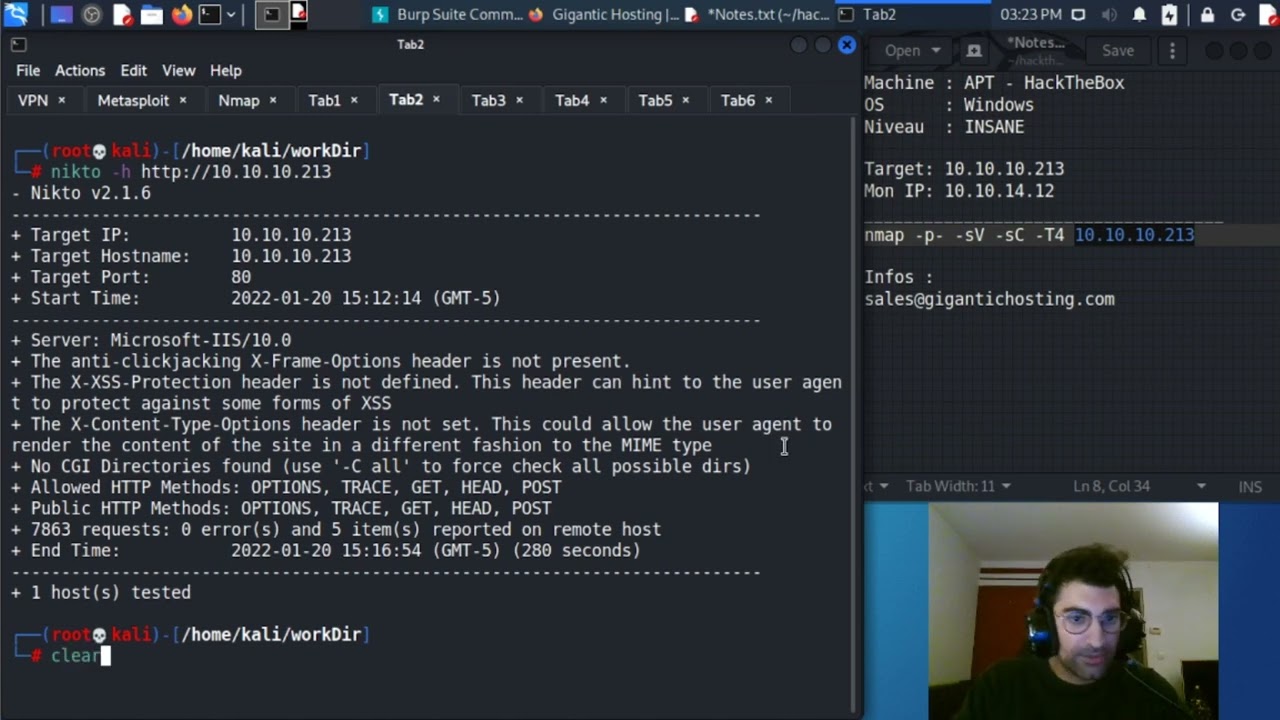Switch to the Notes.txt taskbar window
The height and width of the screenshot is (720, 1280).
point(758,15)
